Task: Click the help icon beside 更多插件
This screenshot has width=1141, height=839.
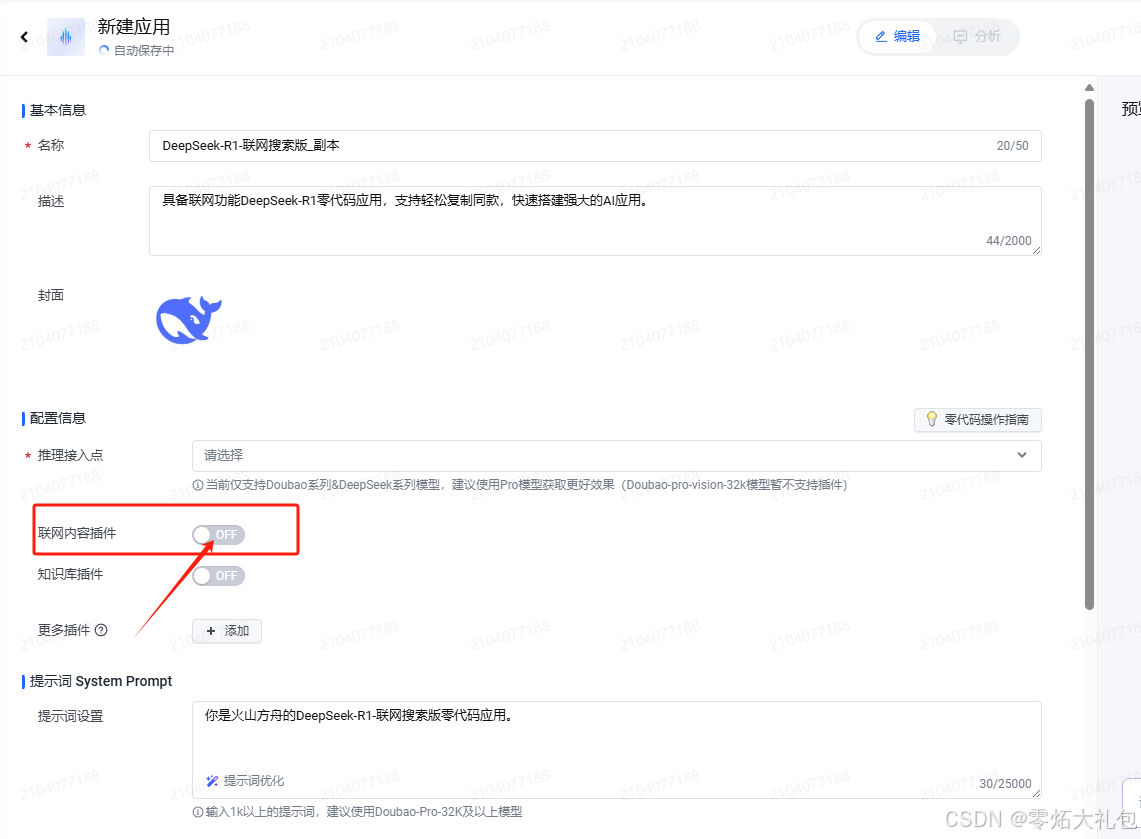Action: tap(101, 630)
